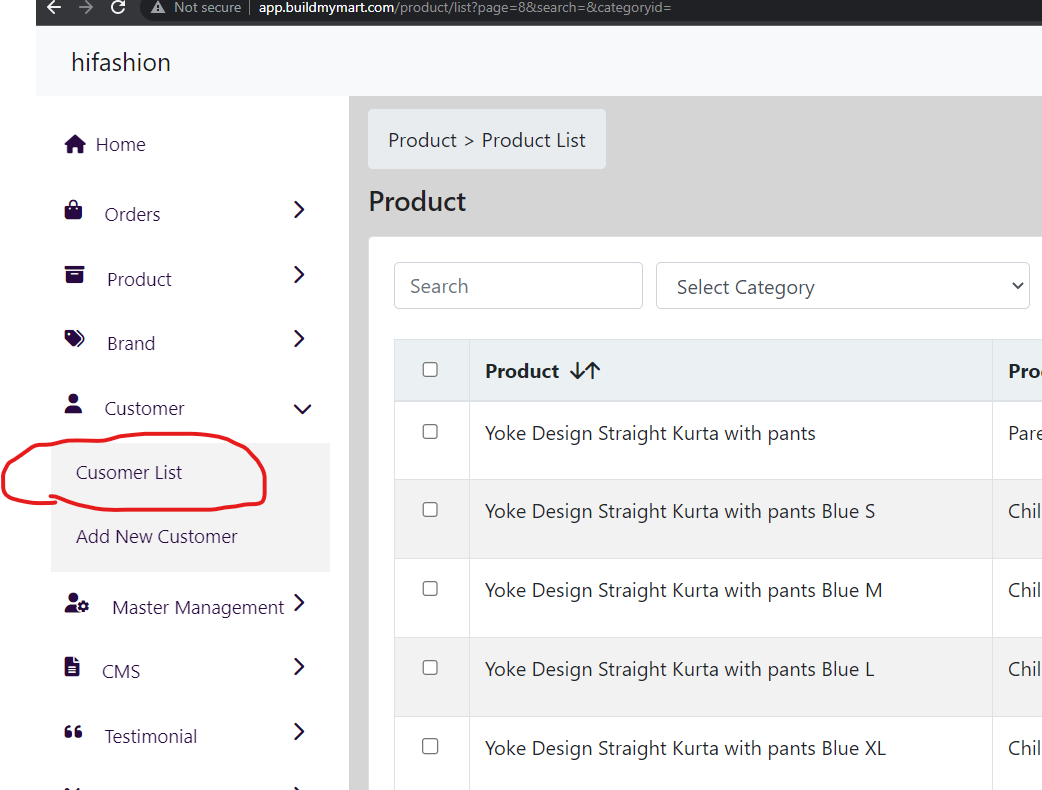Open the Product sidebar menu
This screenshot has height=790, width=1042.
pyautogui.click(x=139, y=280)
